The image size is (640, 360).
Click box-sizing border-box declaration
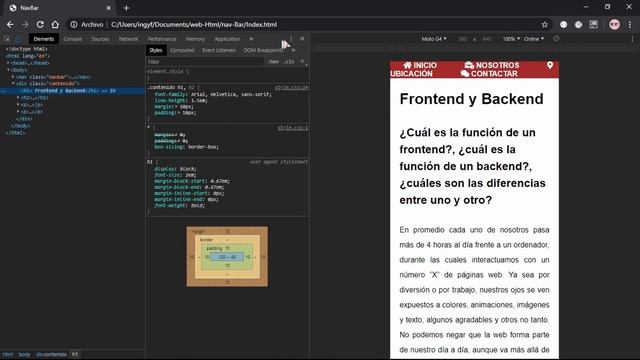187,147
